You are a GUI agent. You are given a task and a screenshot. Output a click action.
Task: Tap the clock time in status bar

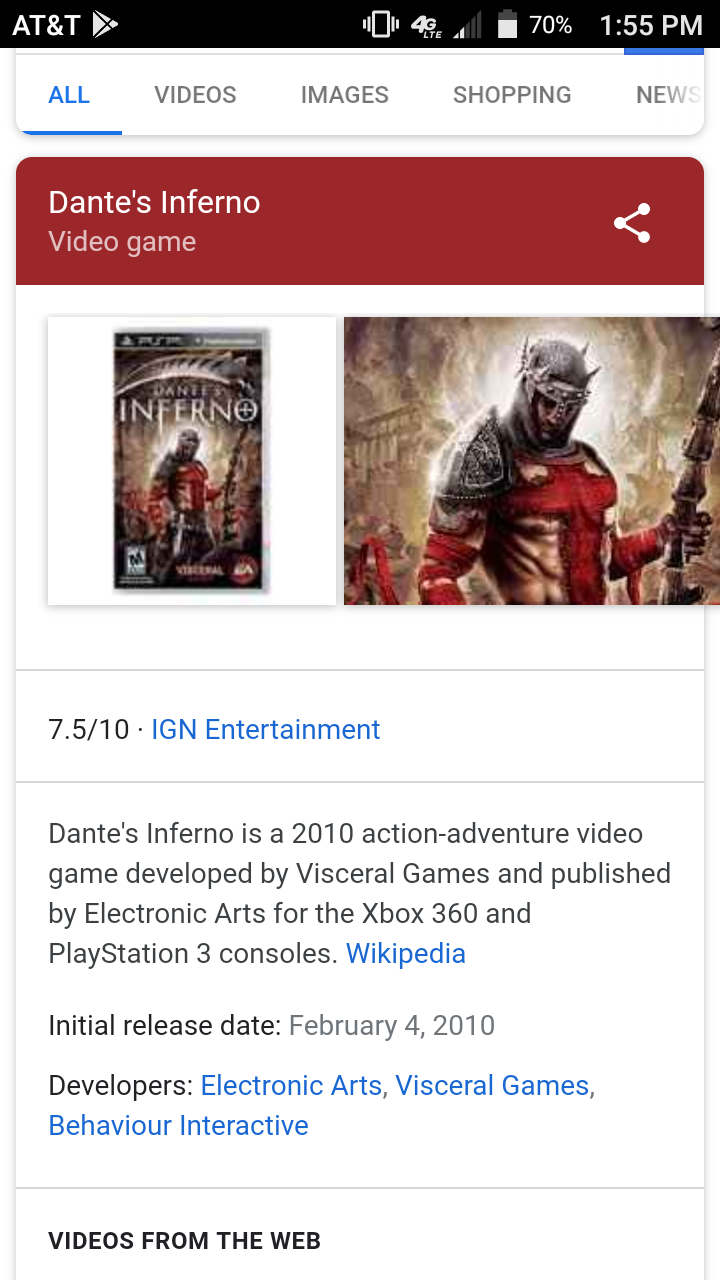pyautogui.click(x=651, y=25)
